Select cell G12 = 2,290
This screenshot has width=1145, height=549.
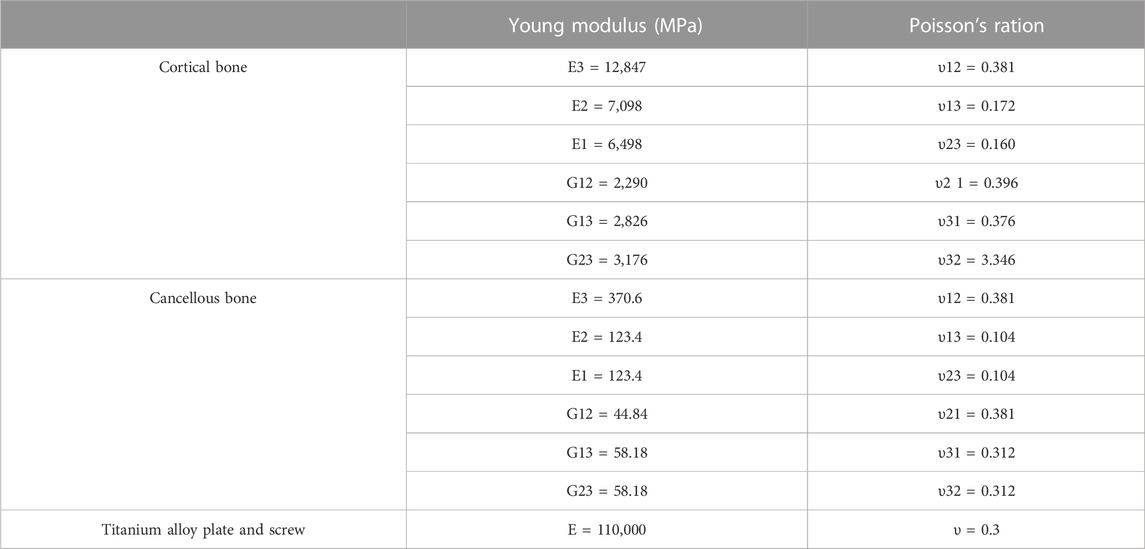[x=606, y=183]
